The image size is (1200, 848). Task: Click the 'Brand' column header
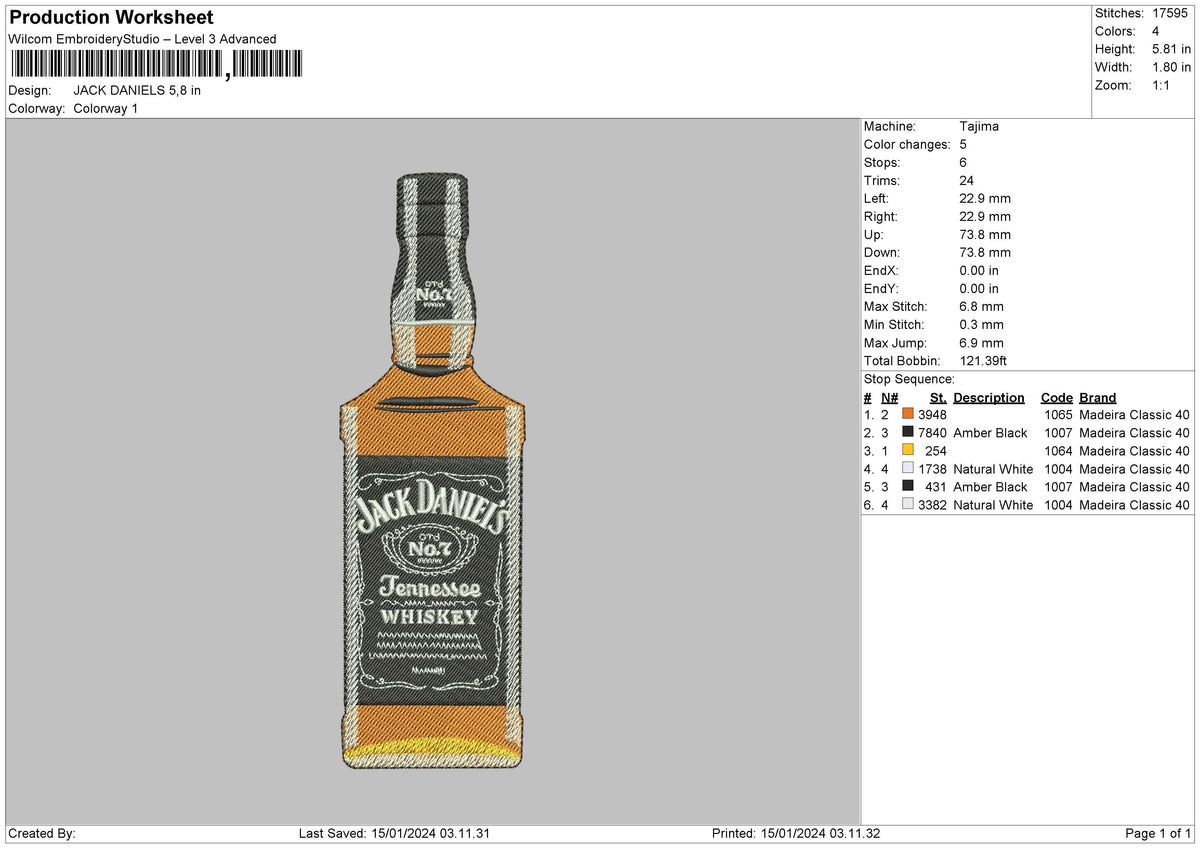(1098, 397)
